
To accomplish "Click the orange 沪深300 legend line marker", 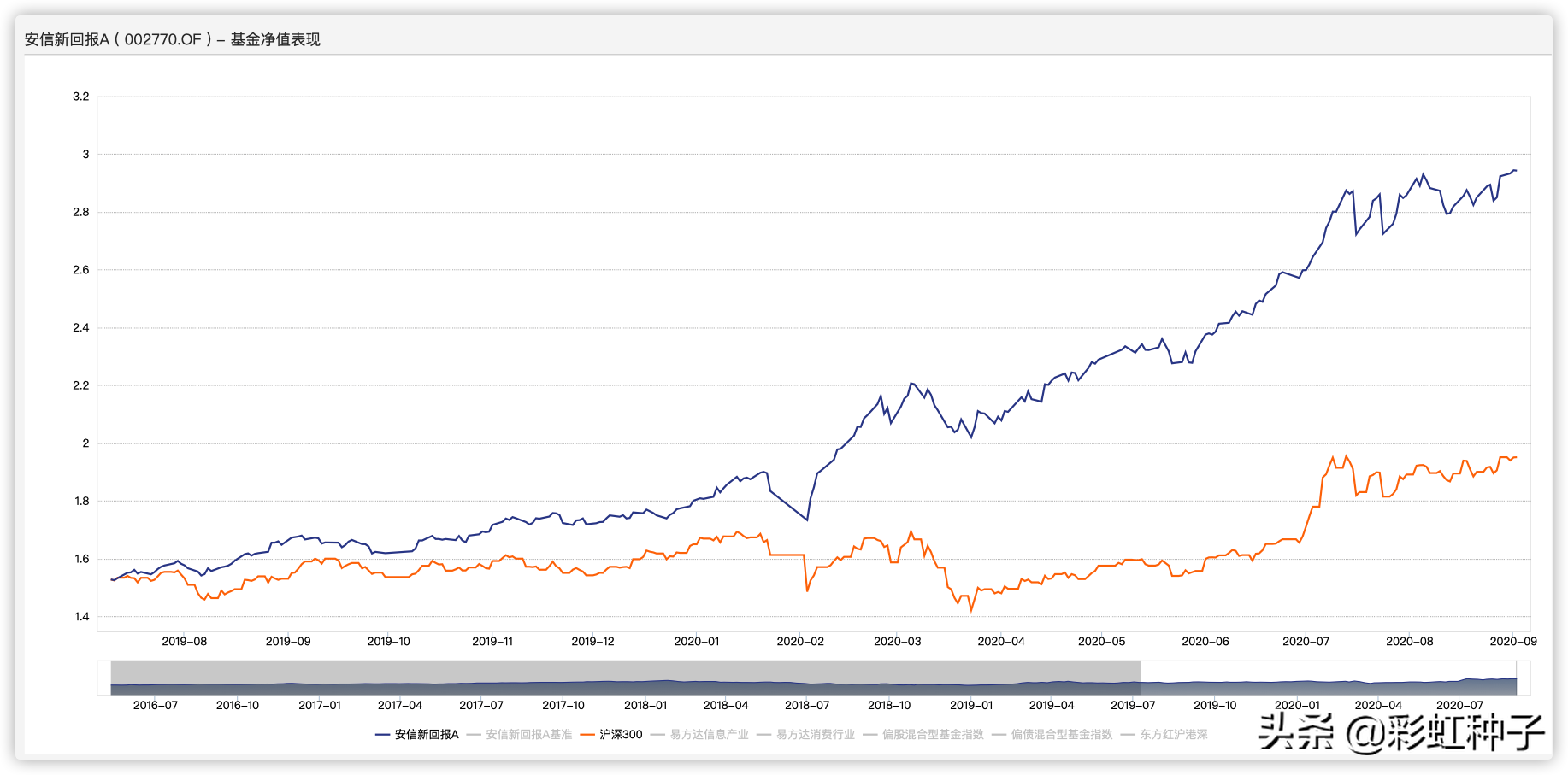I will pos(587,735).
